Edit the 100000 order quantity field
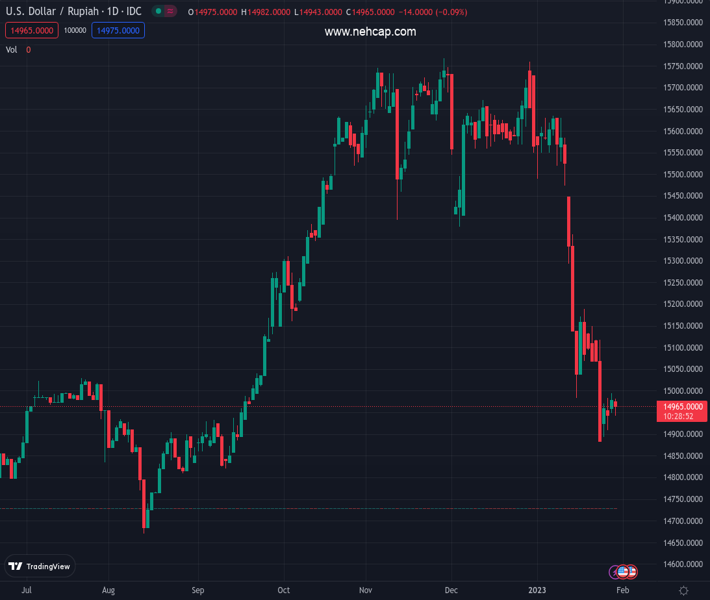Screen dimensions: 710x600 (x=75, y=30)
